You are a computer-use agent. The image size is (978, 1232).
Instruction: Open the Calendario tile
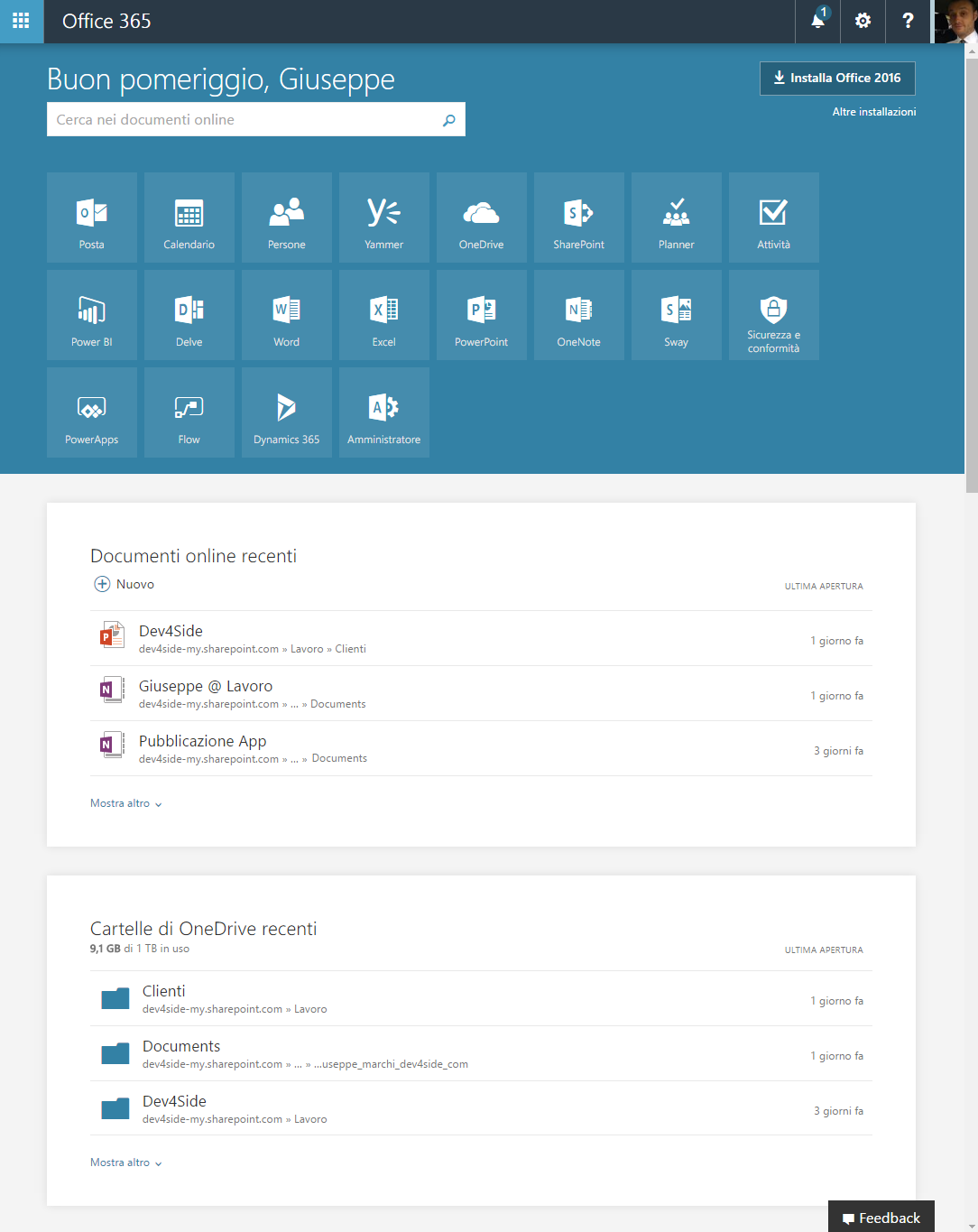(x=189, y=218)
